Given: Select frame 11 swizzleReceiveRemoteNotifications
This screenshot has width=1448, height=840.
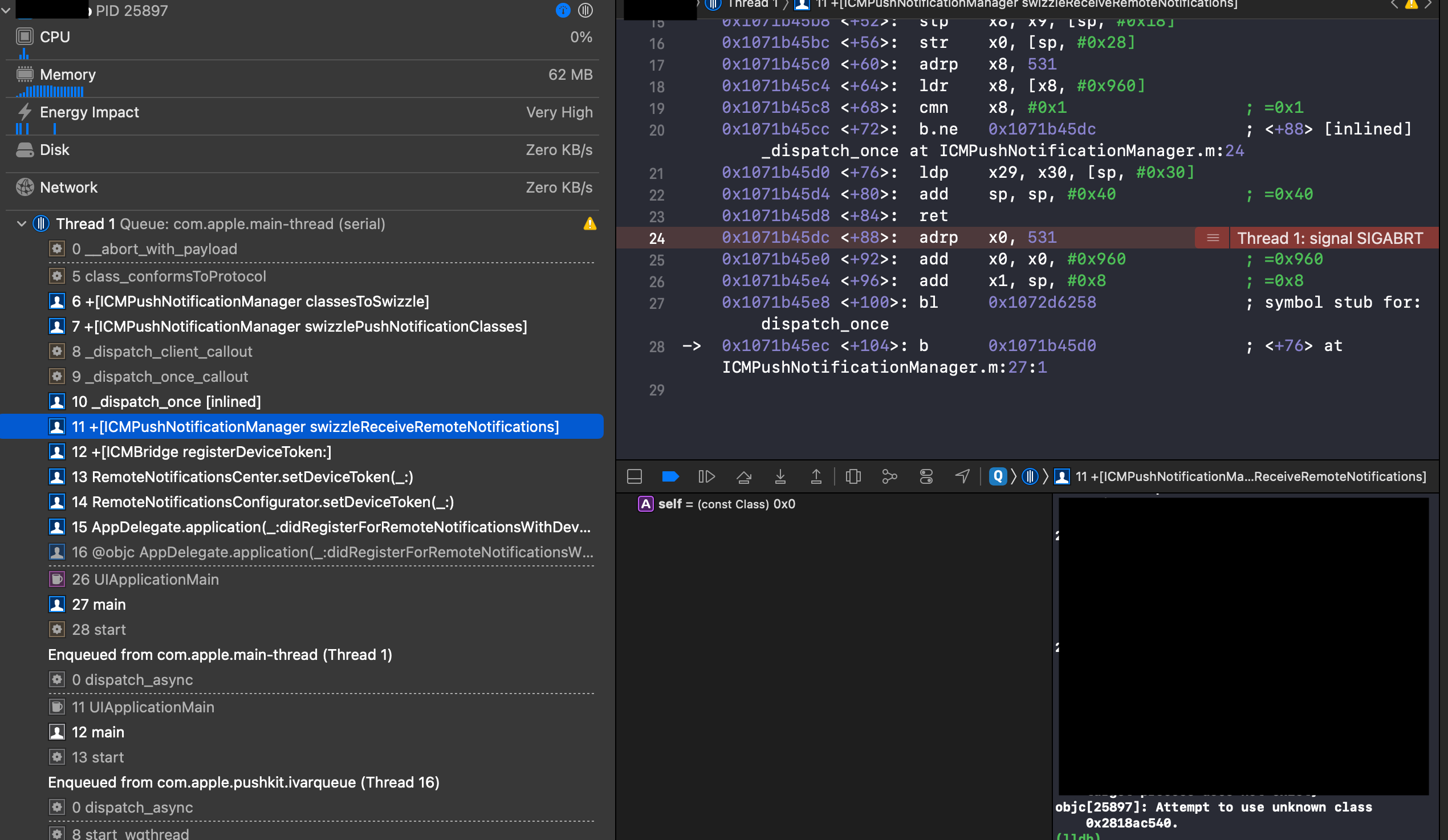Looking at the screenshot, I should click(x=302, y=427).
